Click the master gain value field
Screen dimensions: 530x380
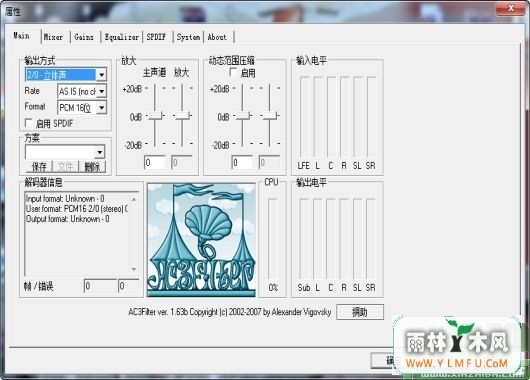coord(154,163)
